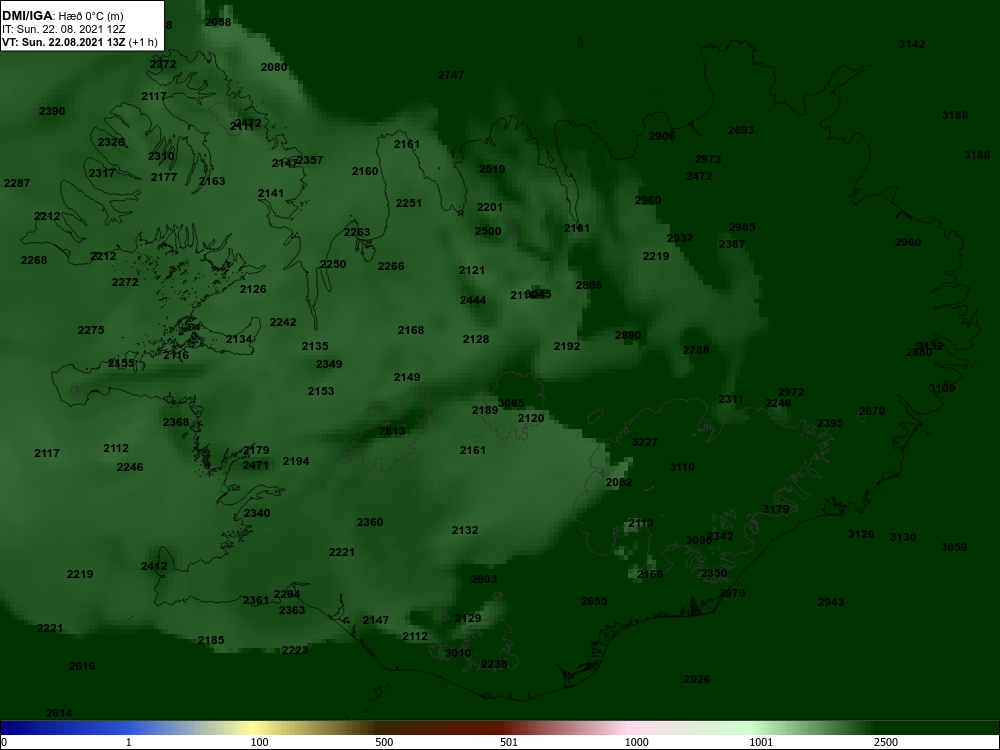Click the map value 2310
Viewport: 1000px width, 750px height.
pos(161,156)
